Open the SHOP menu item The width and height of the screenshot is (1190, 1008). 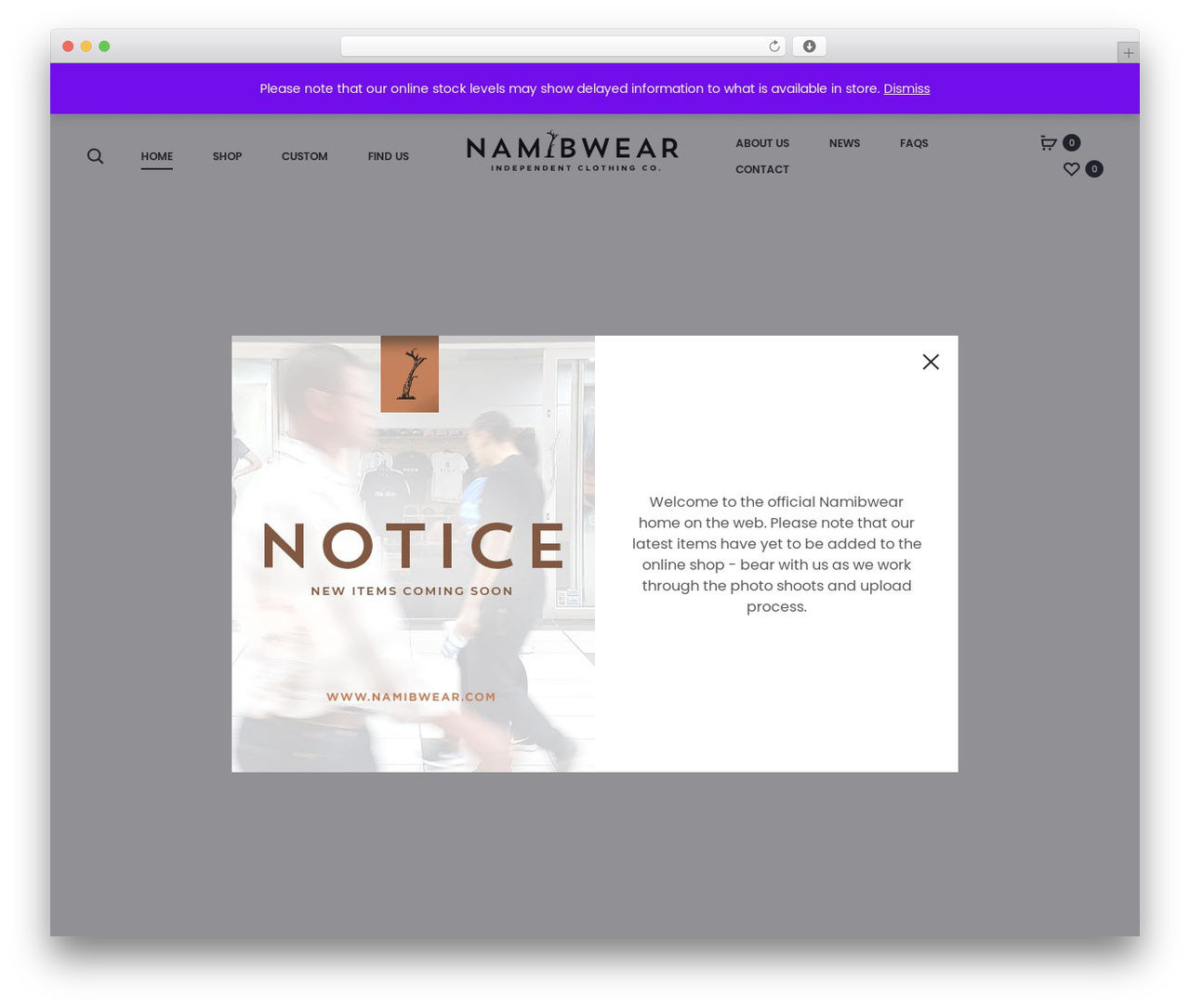(x=227, y=156)
